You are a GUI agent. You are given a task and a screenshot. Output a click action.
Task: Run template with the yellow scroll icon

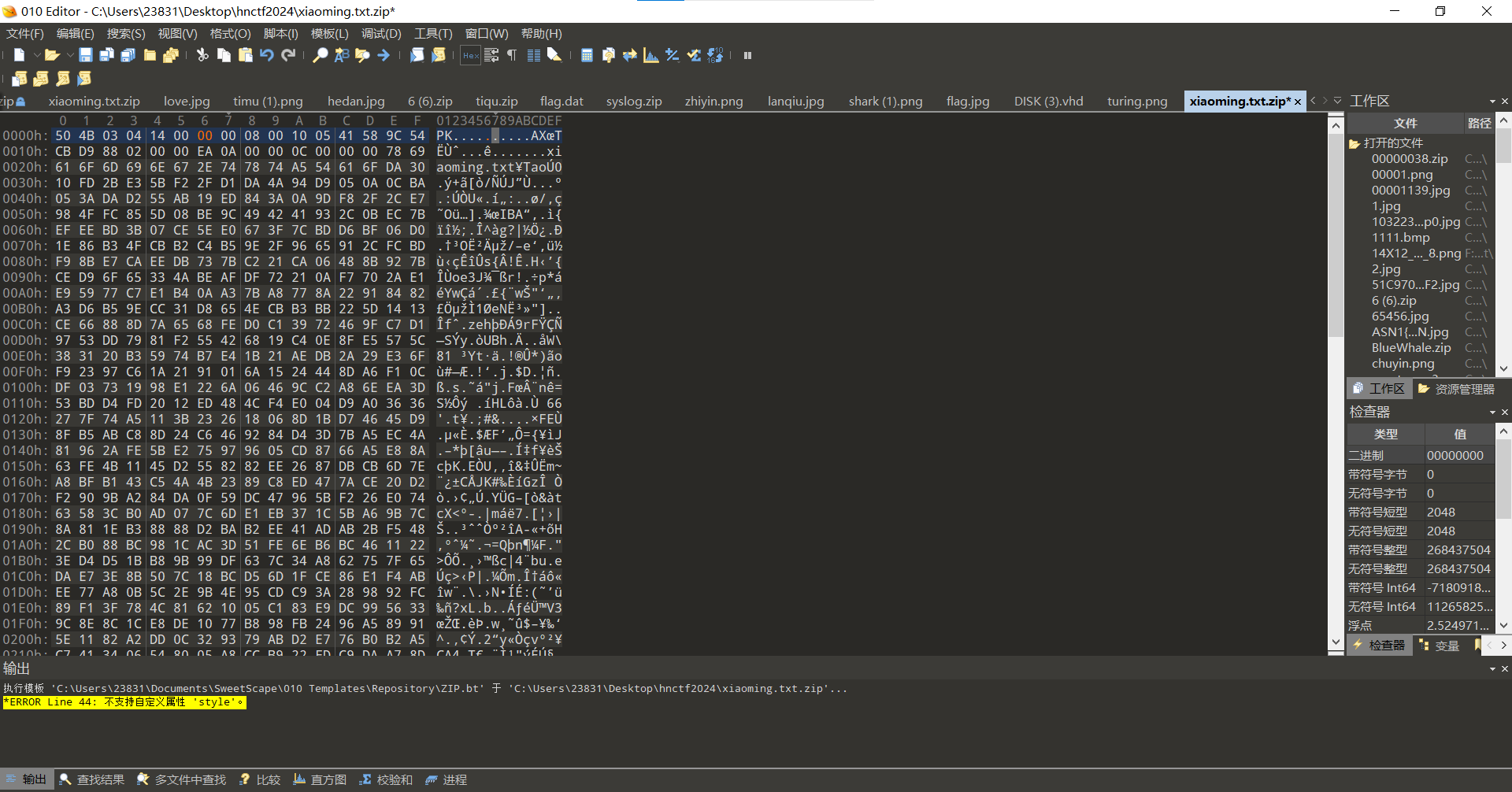point(439,55)
